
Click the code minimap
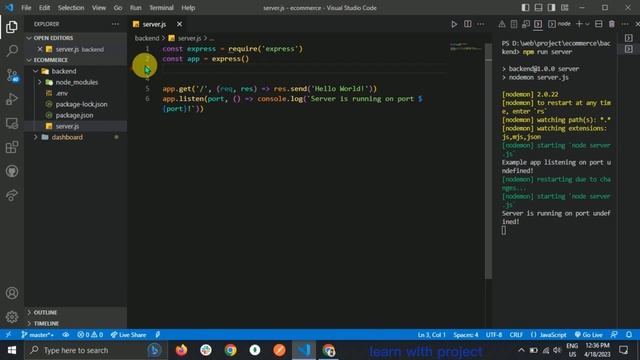click(466, 47)
